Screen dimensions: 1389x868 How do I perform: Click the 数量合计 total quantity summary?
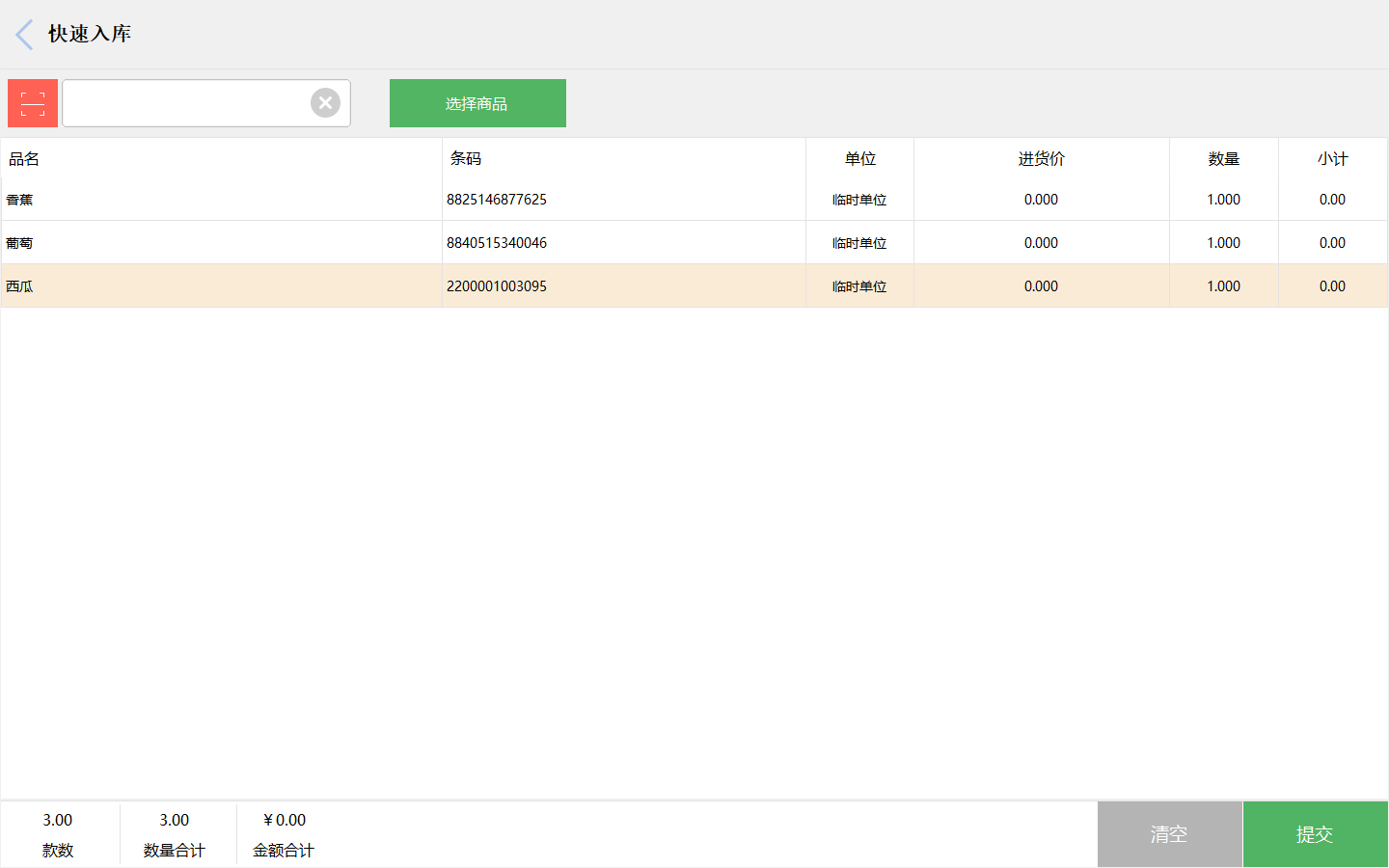175,834
